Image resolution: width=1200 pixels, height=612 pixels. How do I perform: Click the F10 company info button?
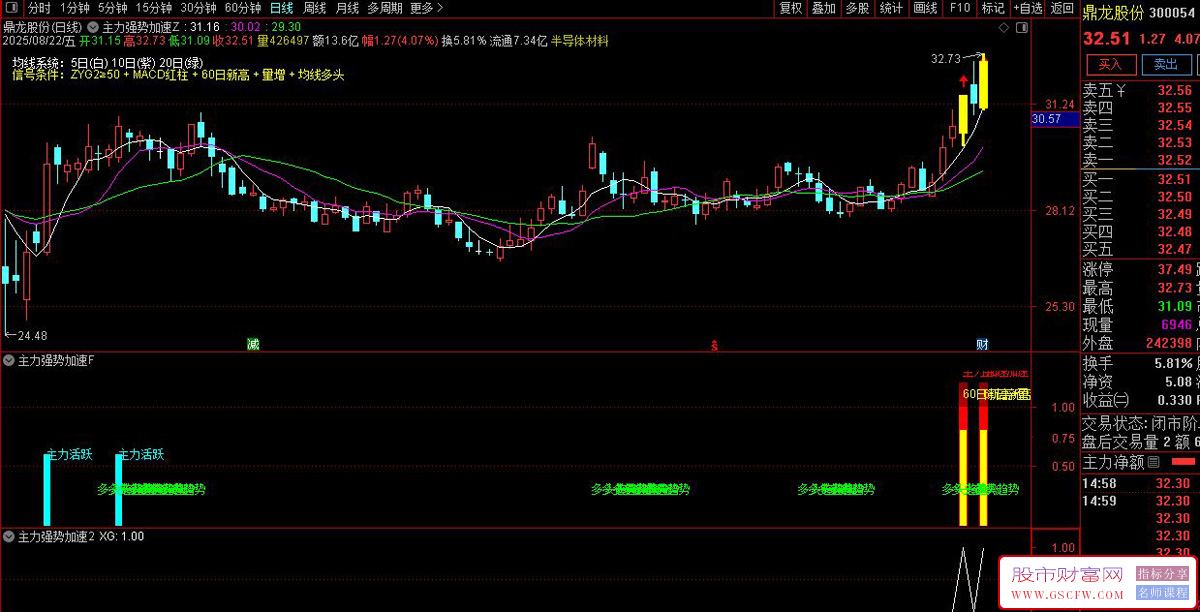pyautogui.click(x=959, y=8)
